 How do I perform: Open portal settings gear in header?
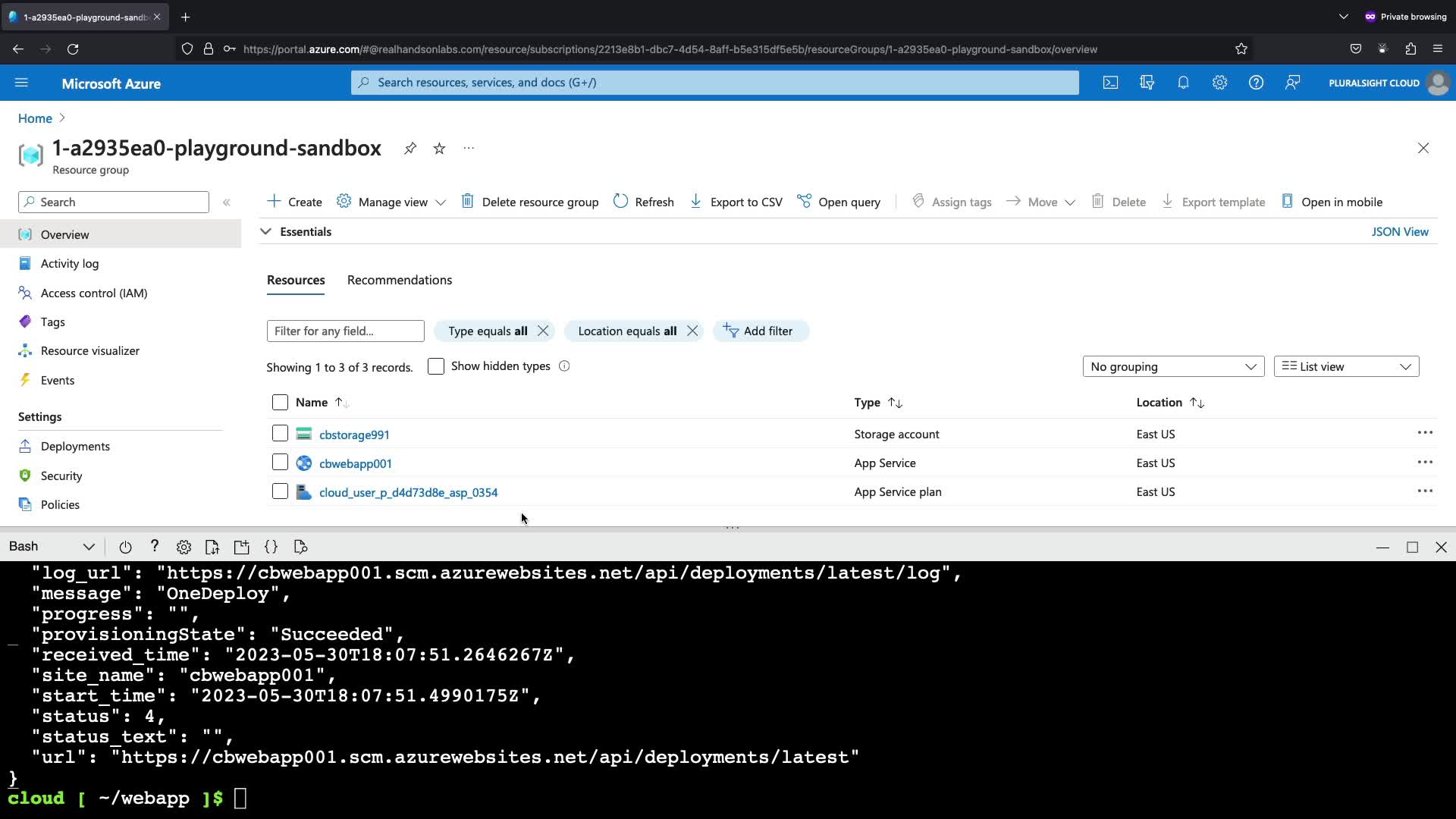coord(1219,83)
